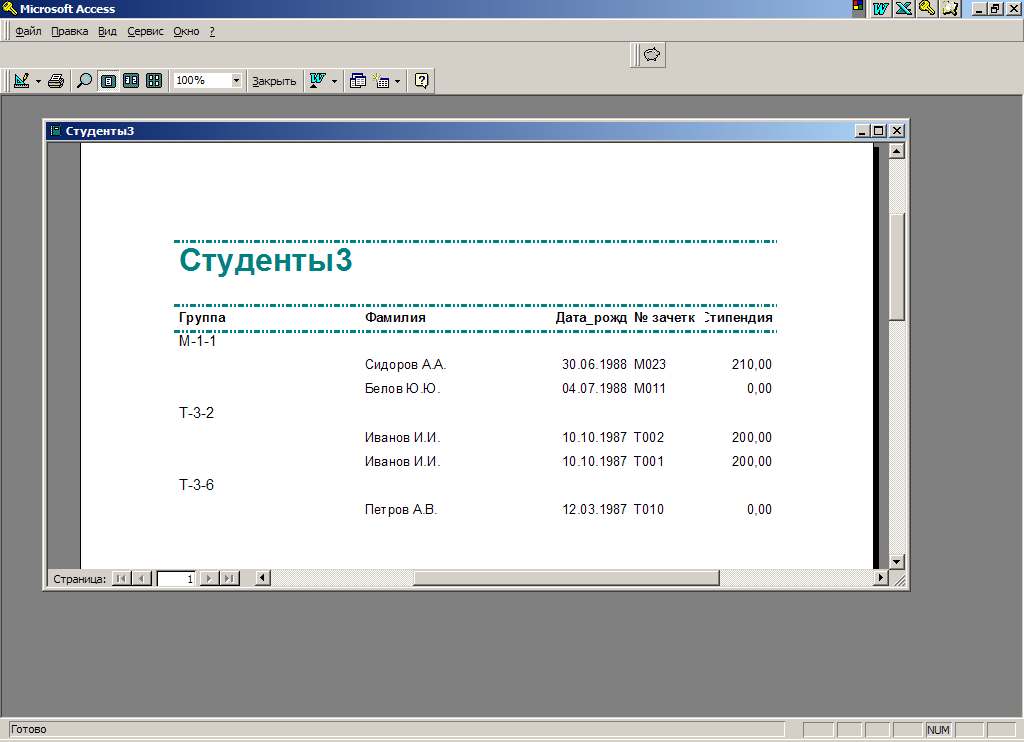Launch Word from Office shortcut bar
Image resolution: width=1024 pixels, height=742 pixels.
point(881,8)
